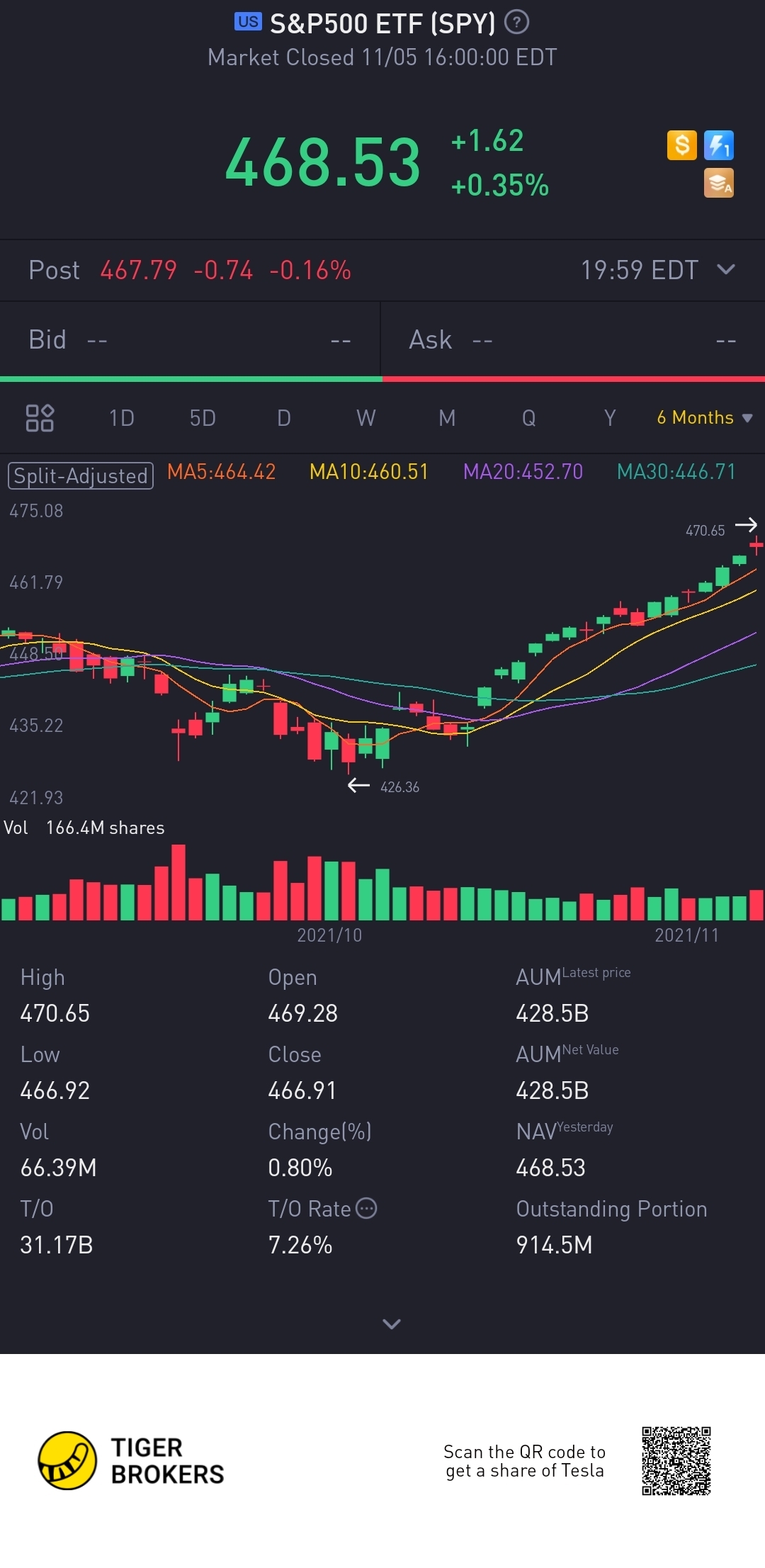Screen dimensions: 765x1568
Task: Tap the help question mark beside SPY title
Action: pos(516,23)
